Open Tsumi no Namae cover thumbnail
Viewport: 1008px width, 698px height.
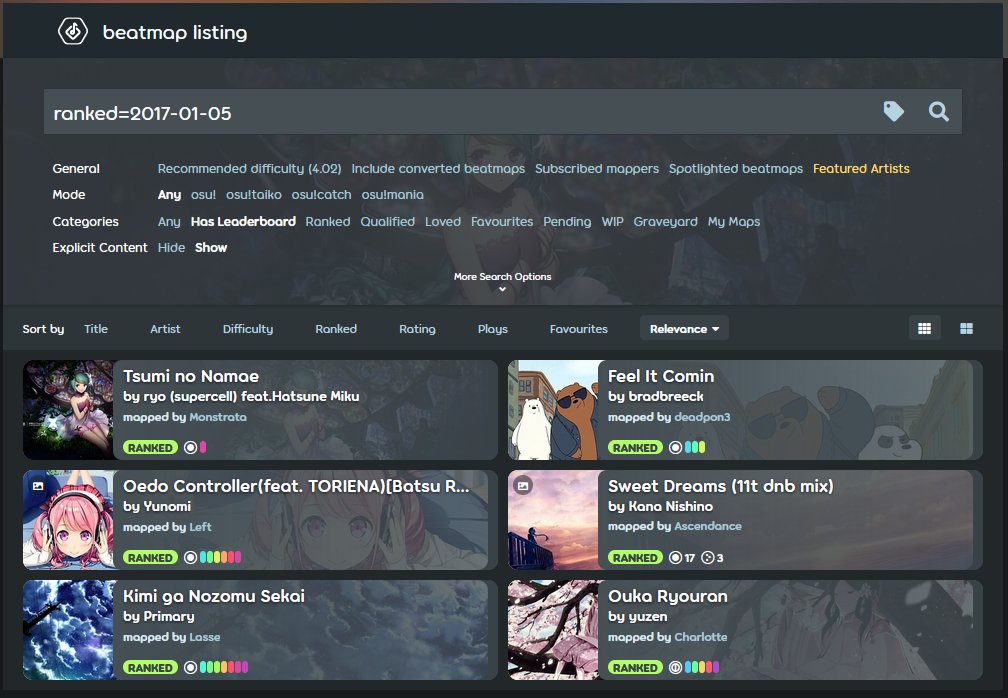[68, 409]
